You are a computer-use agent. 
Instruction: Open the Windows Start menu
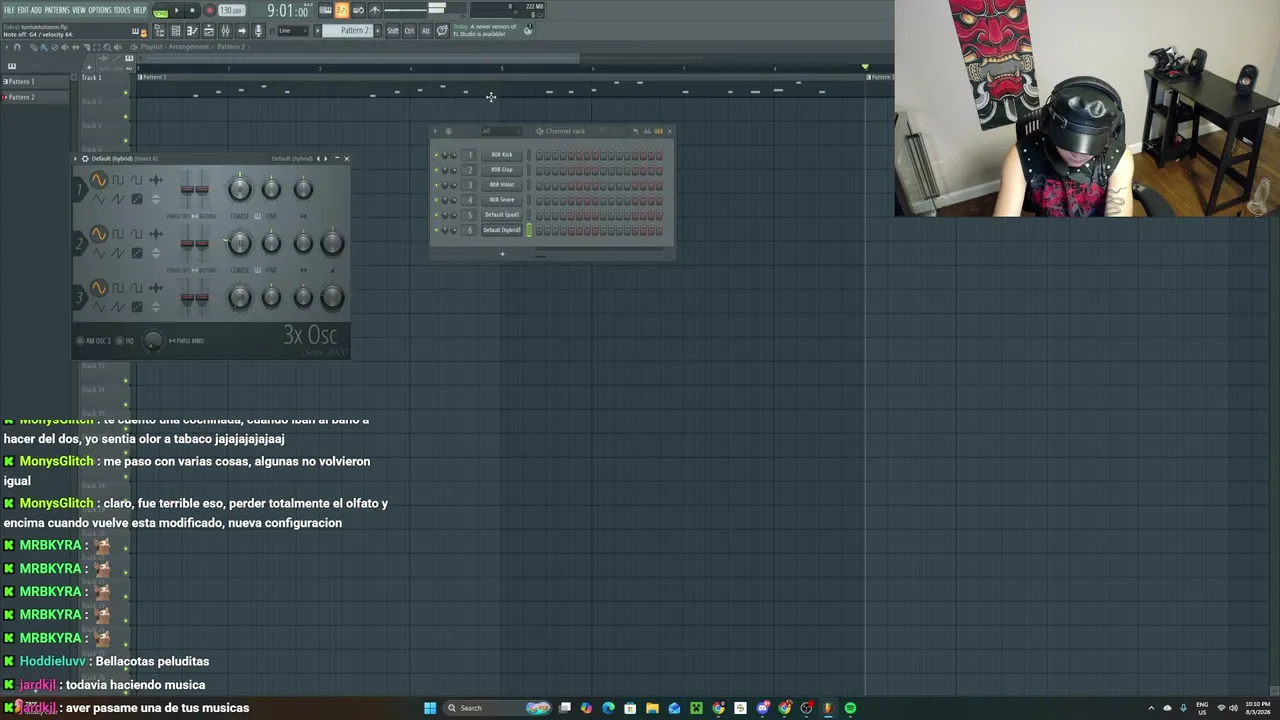(430, 708)
